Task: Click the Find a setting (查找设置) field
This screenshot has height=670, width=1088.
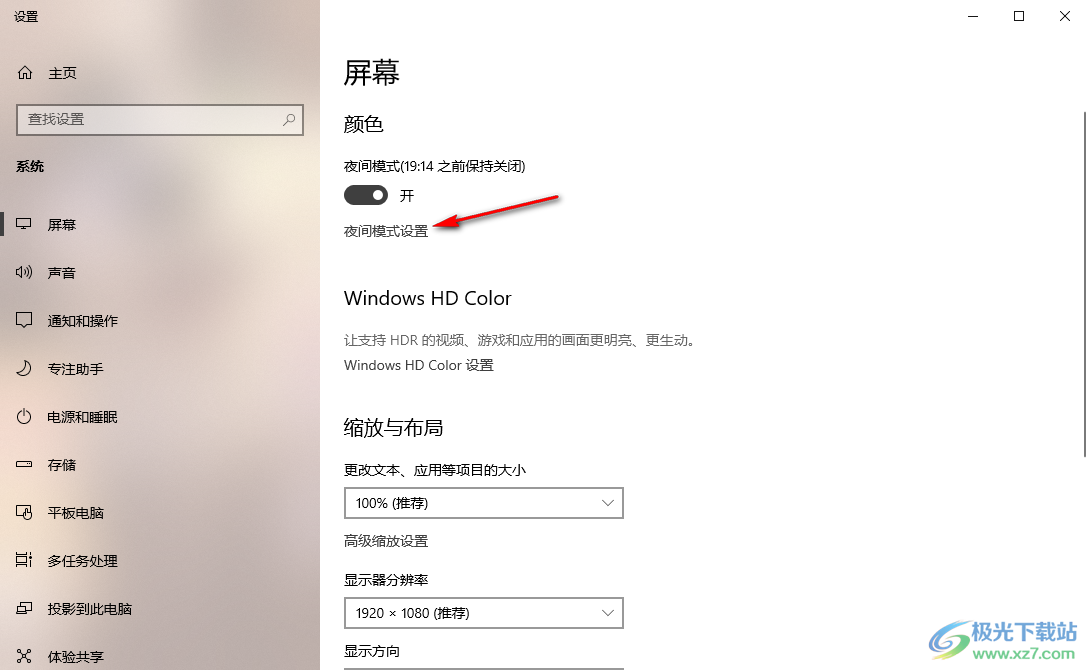Action: pos(160,119)
